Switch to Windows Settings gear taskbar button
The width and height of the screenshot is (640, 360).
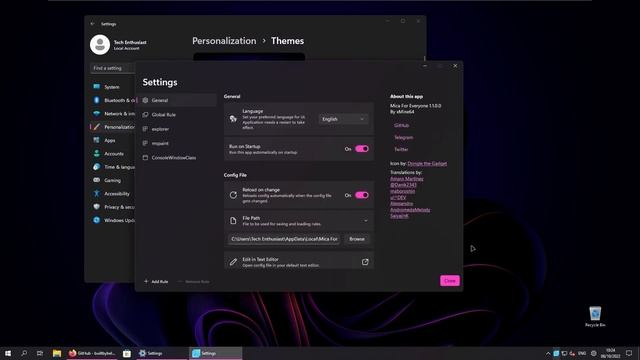coord(162,353)
